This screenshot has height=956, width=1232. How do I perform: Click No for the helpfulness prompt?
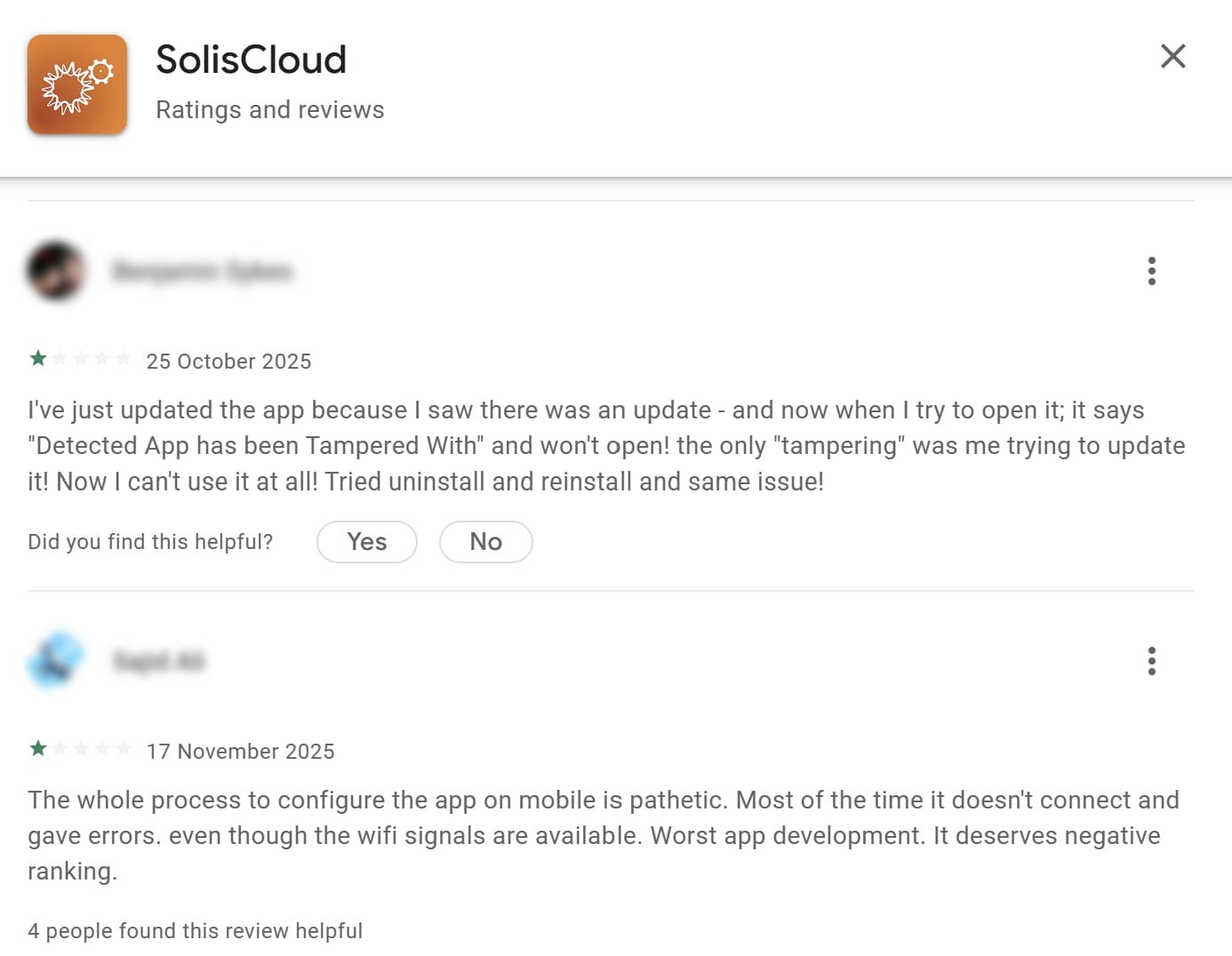point(485,541)
